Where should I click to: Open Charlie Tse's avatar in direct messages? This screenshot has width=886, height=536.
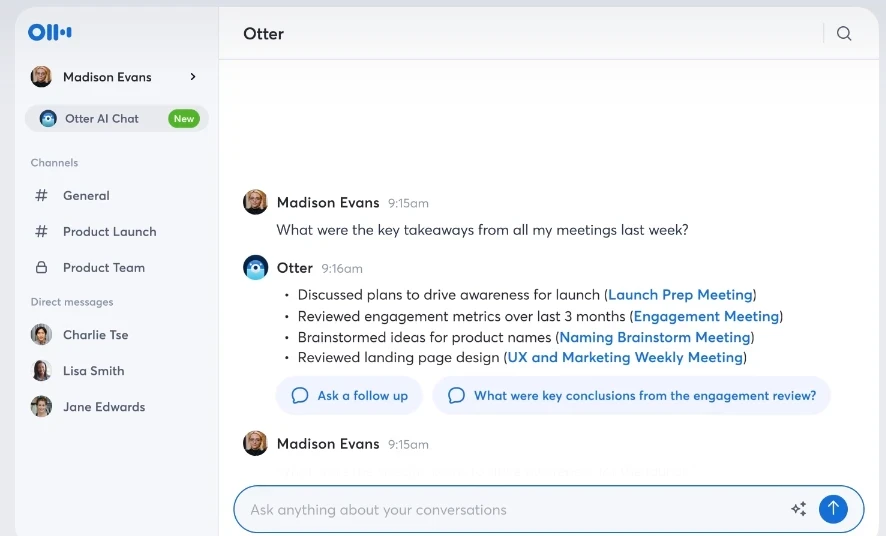pos(41,335)
